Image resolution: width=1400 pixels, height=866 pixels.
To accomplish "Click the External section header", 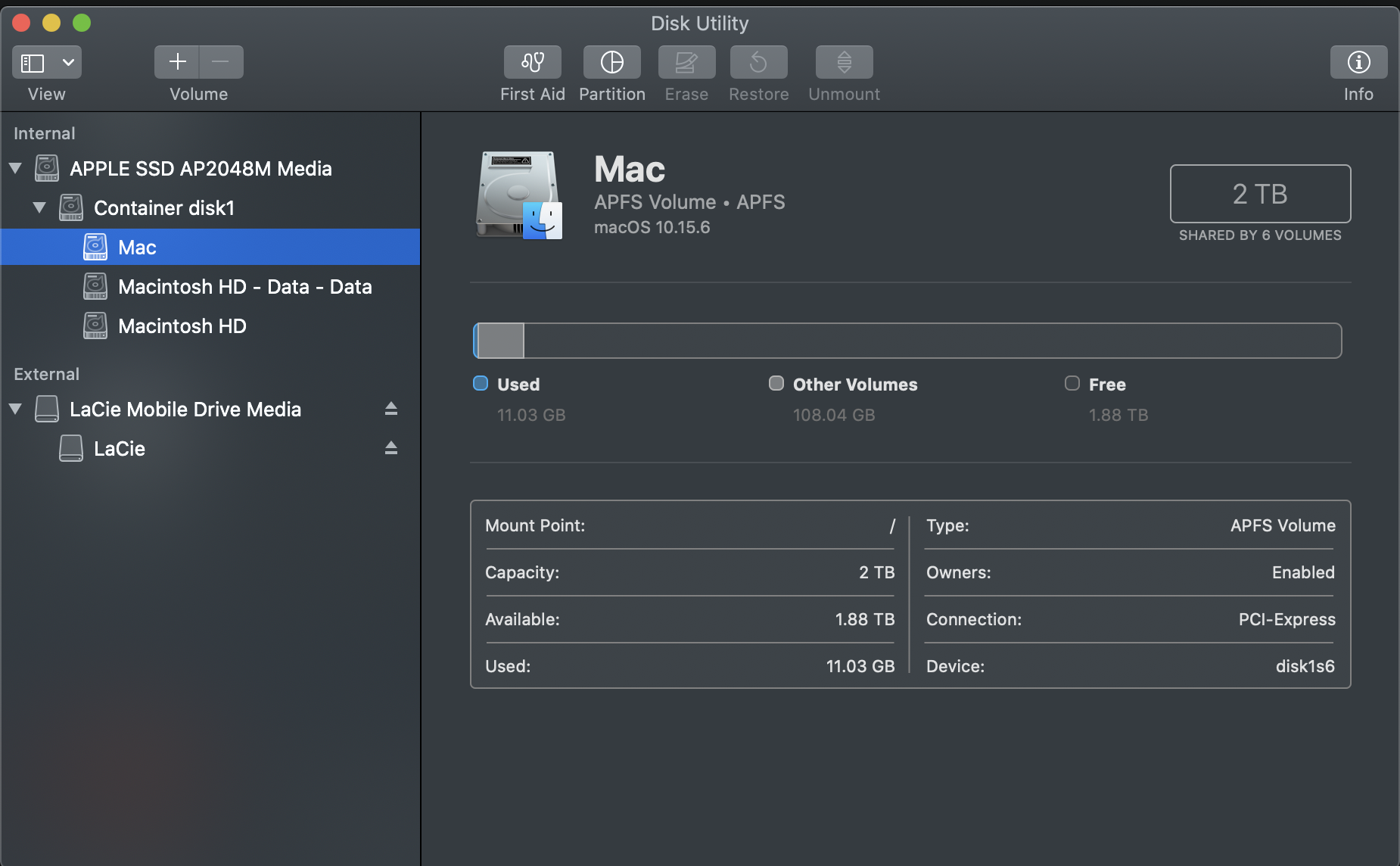I will (47, 374).
